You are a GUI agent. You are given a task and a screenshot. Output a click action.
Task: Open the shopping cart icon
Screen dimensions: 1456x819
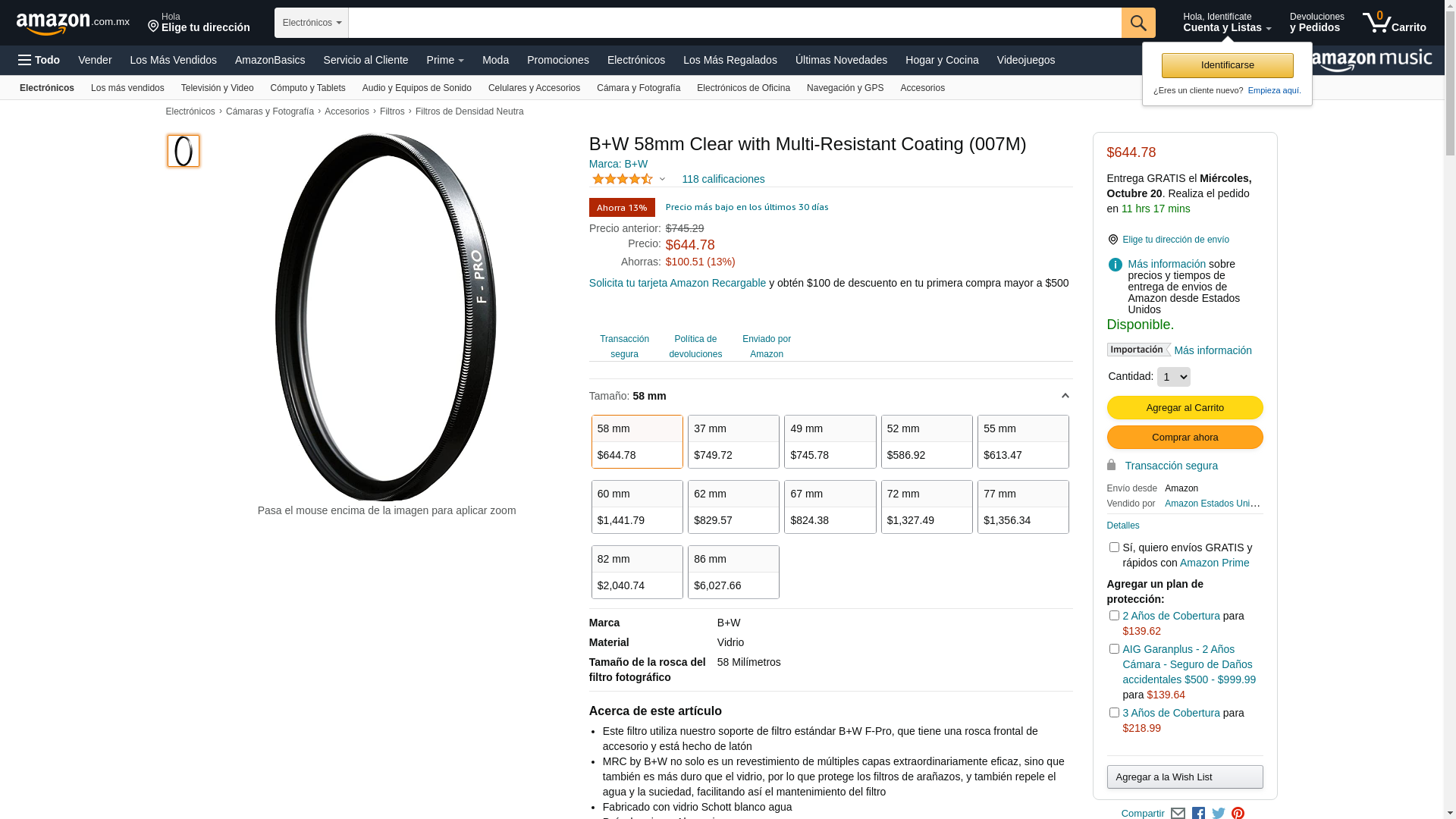tap(1394, 23)
